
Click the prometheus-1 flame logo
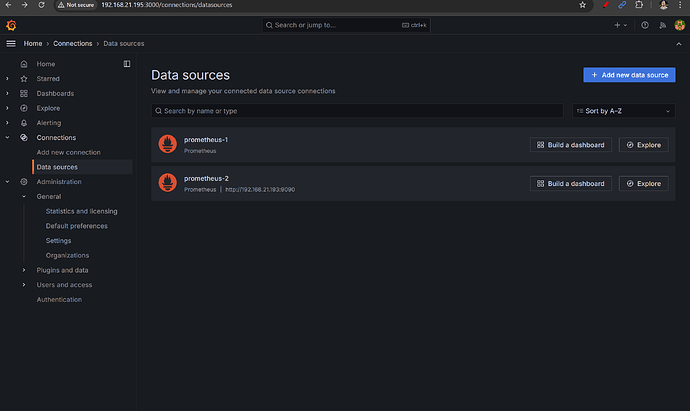point(168,144)
